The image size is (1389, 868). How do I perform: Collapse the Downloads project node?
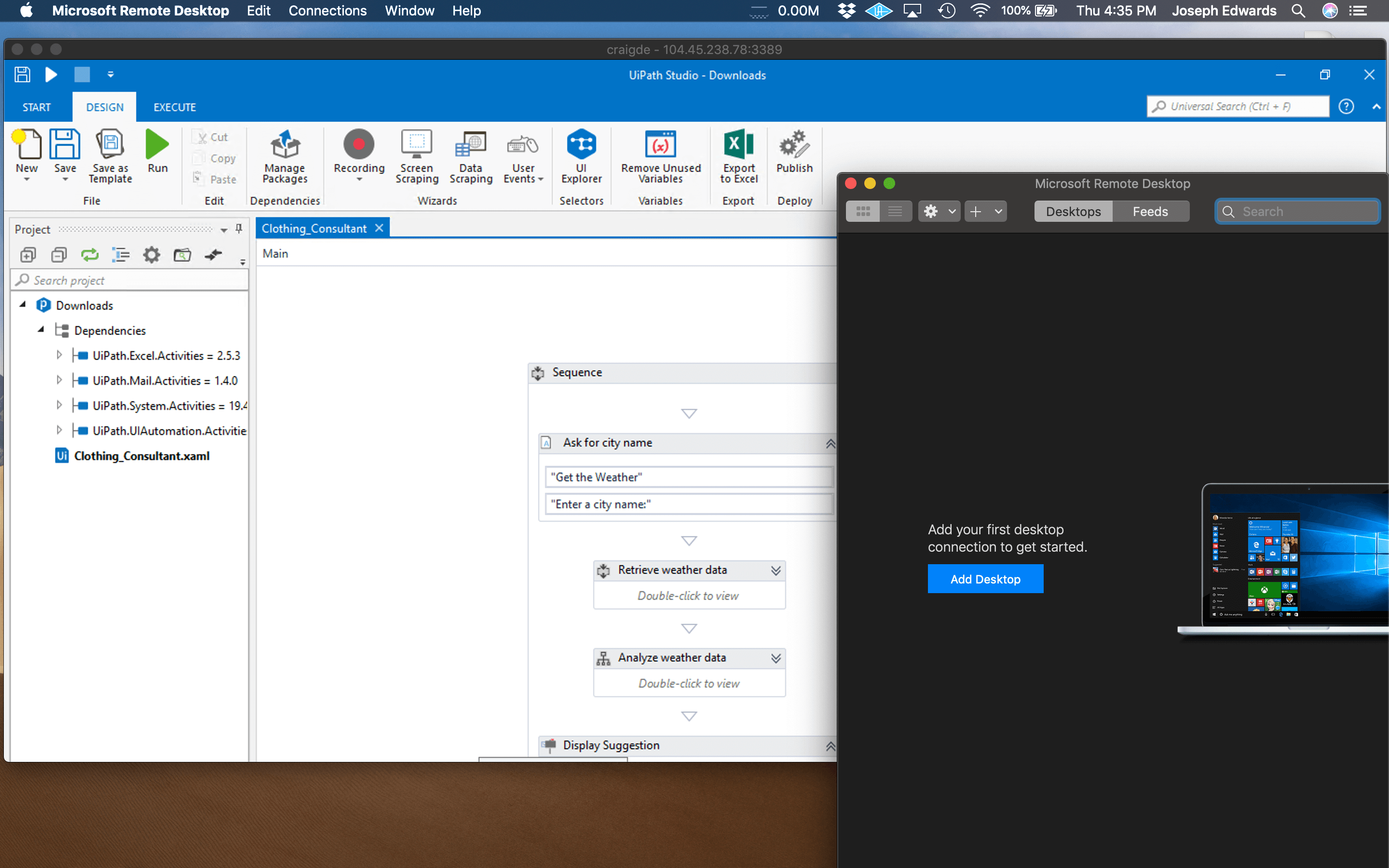click(23, 305)
